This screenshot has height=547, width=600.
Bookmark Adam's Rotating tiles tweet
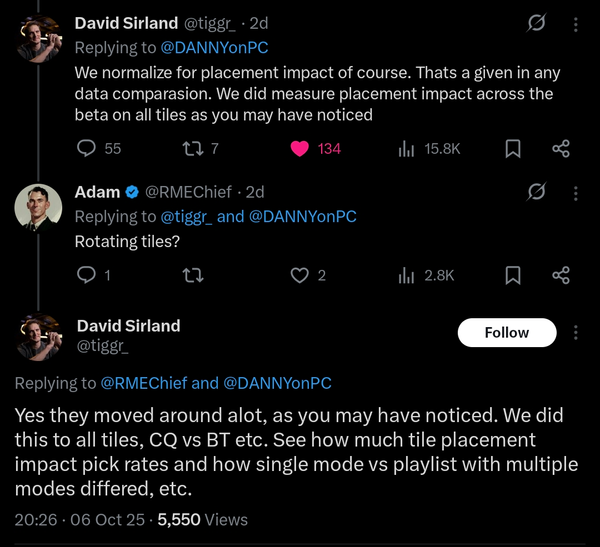pos(512,275)
